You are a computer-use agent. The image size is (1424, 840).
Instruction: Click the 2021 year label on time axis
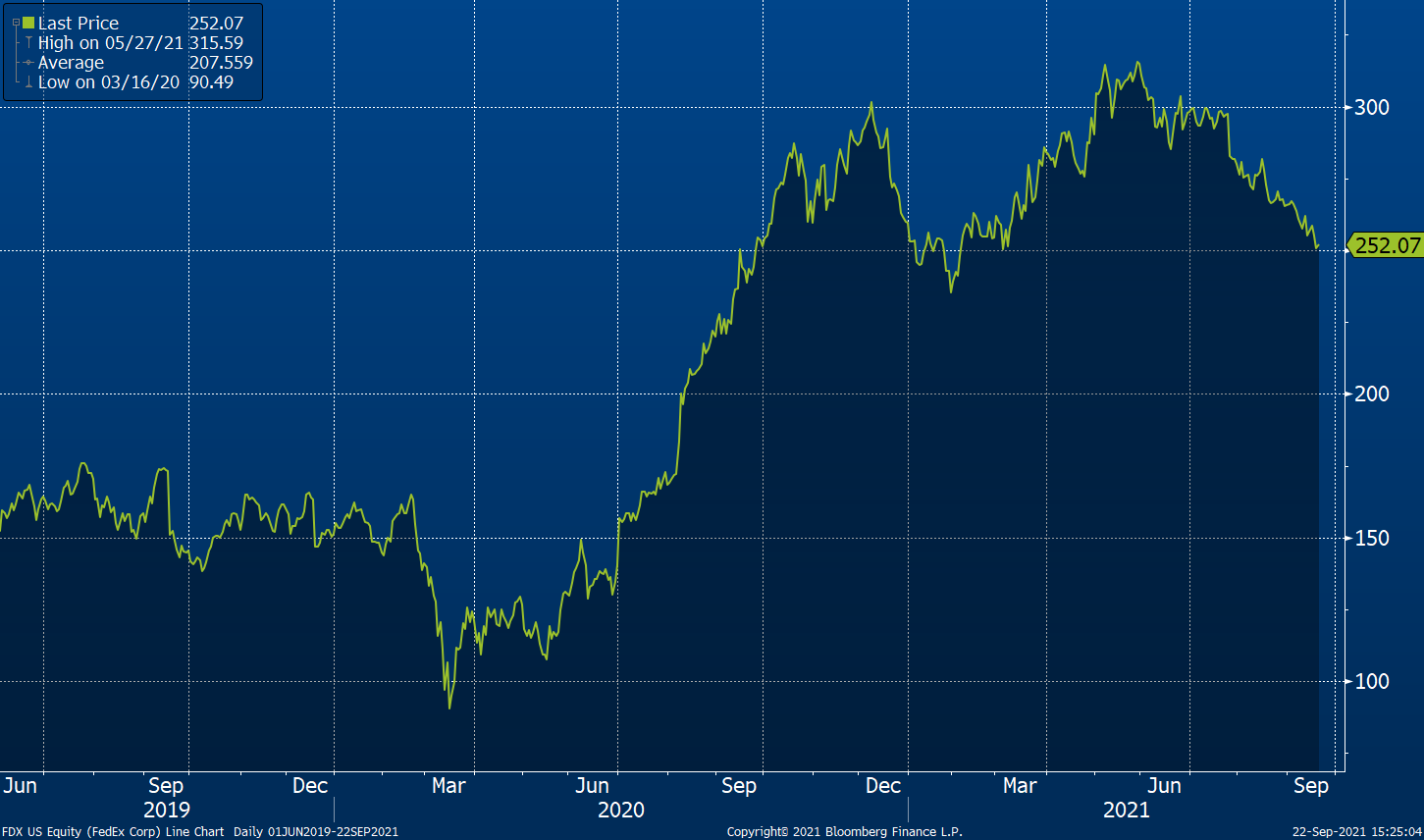tap(1126, 811)
